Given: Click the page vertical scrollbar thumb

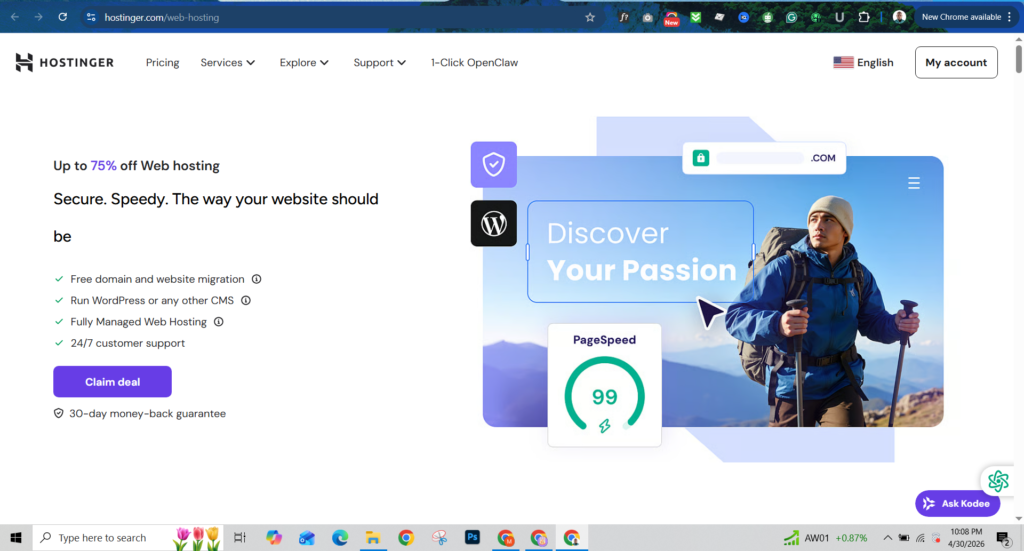Looking at the screenshot, I should pos(1019,59).
